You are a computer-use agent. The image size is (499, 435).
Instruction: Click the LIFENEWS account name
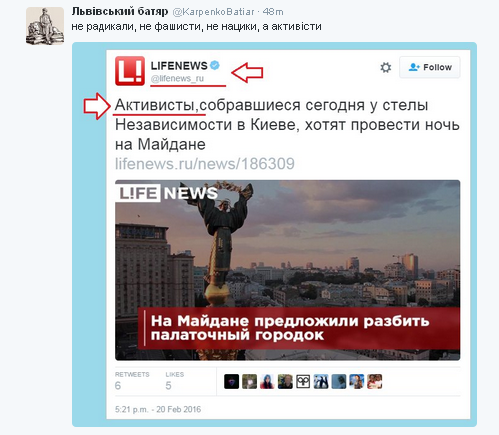pyautogui.click(x=179, y=66)
